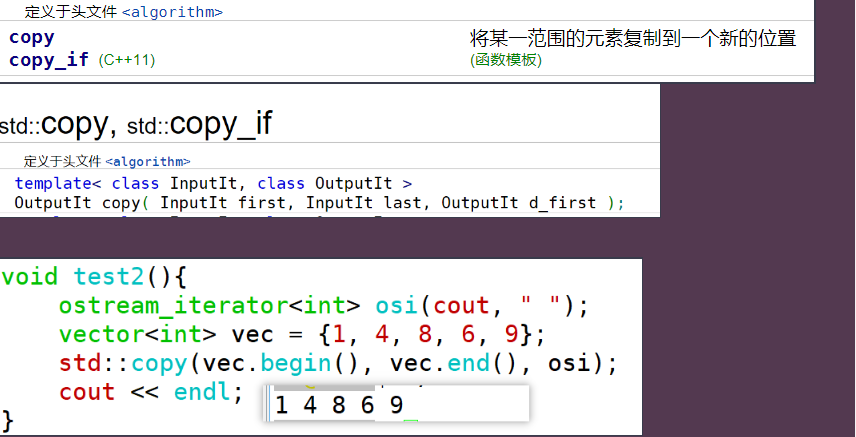Click the <algorithm> link under std::copy heading
856x437 pixels.
pyautogui.click(x=148, y=161)
